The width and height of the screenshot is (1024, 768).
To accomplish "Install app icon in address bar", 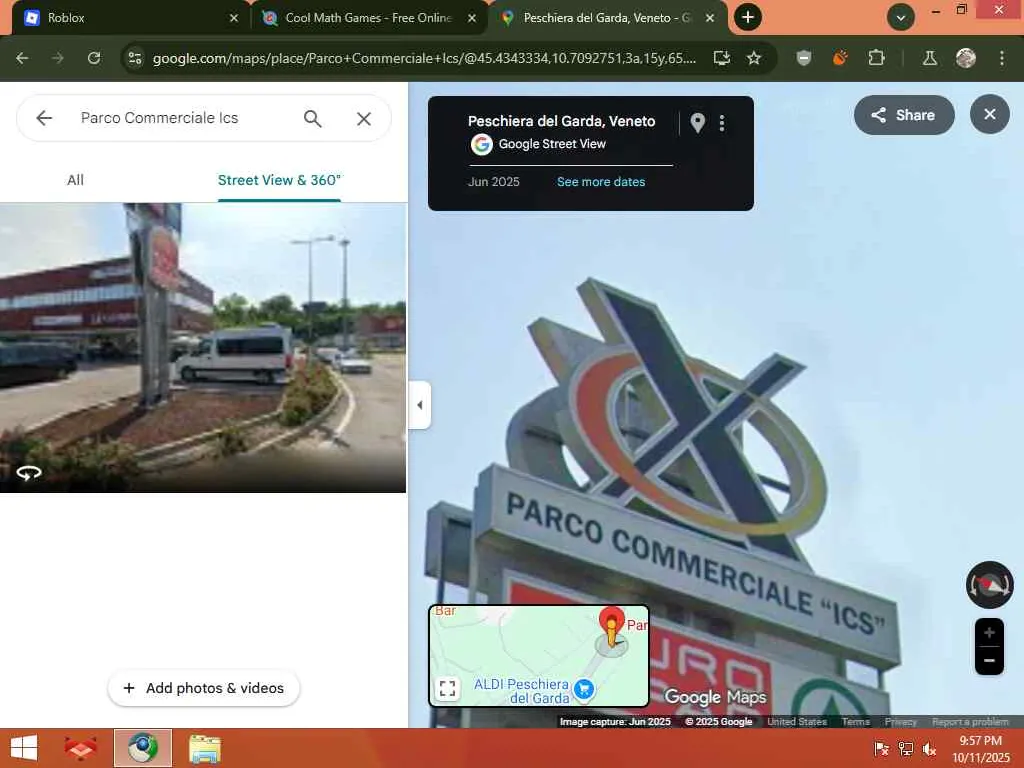I will click(722, 58).
